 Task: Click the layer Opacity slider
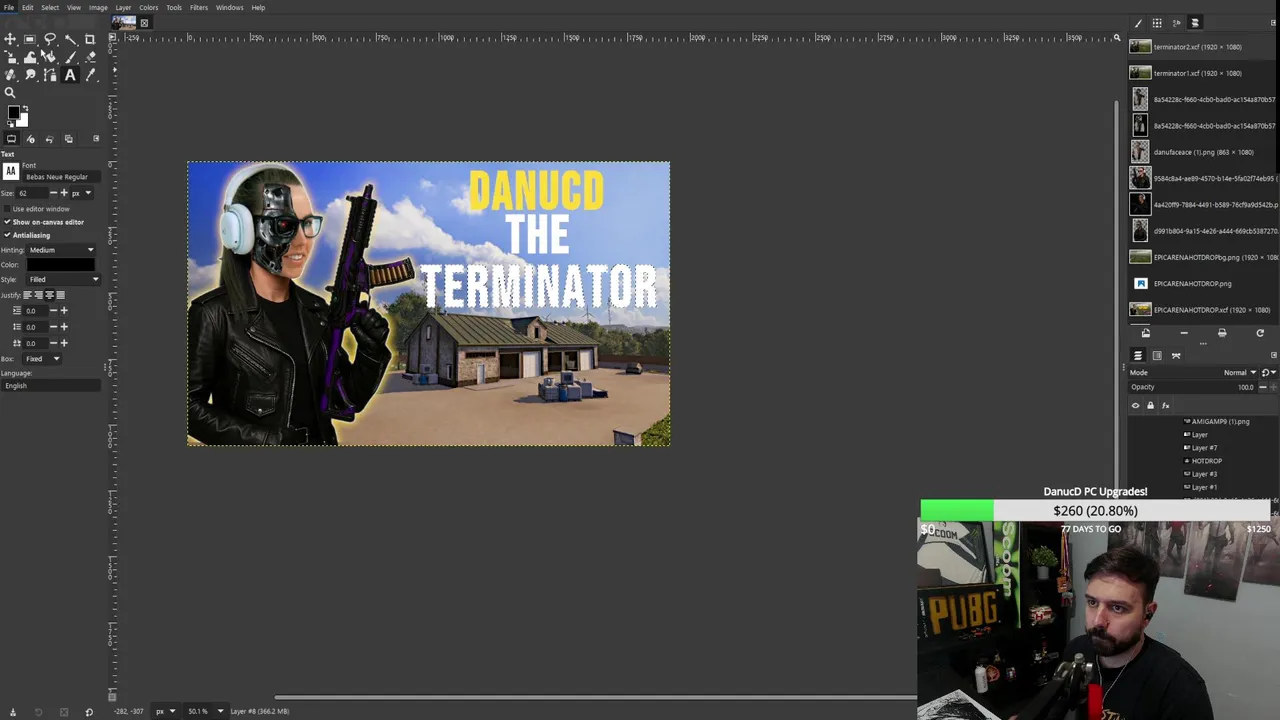click(1192, 387)
